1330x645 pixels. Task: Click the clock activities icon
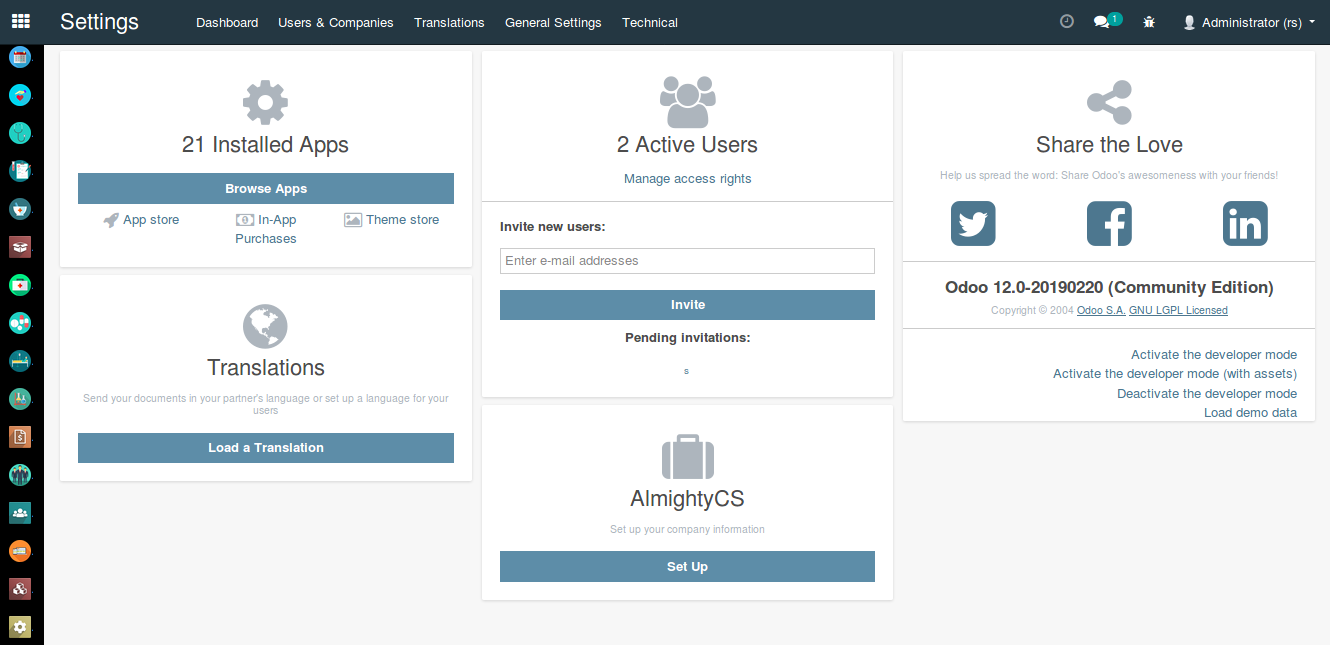click(1067, 21)
